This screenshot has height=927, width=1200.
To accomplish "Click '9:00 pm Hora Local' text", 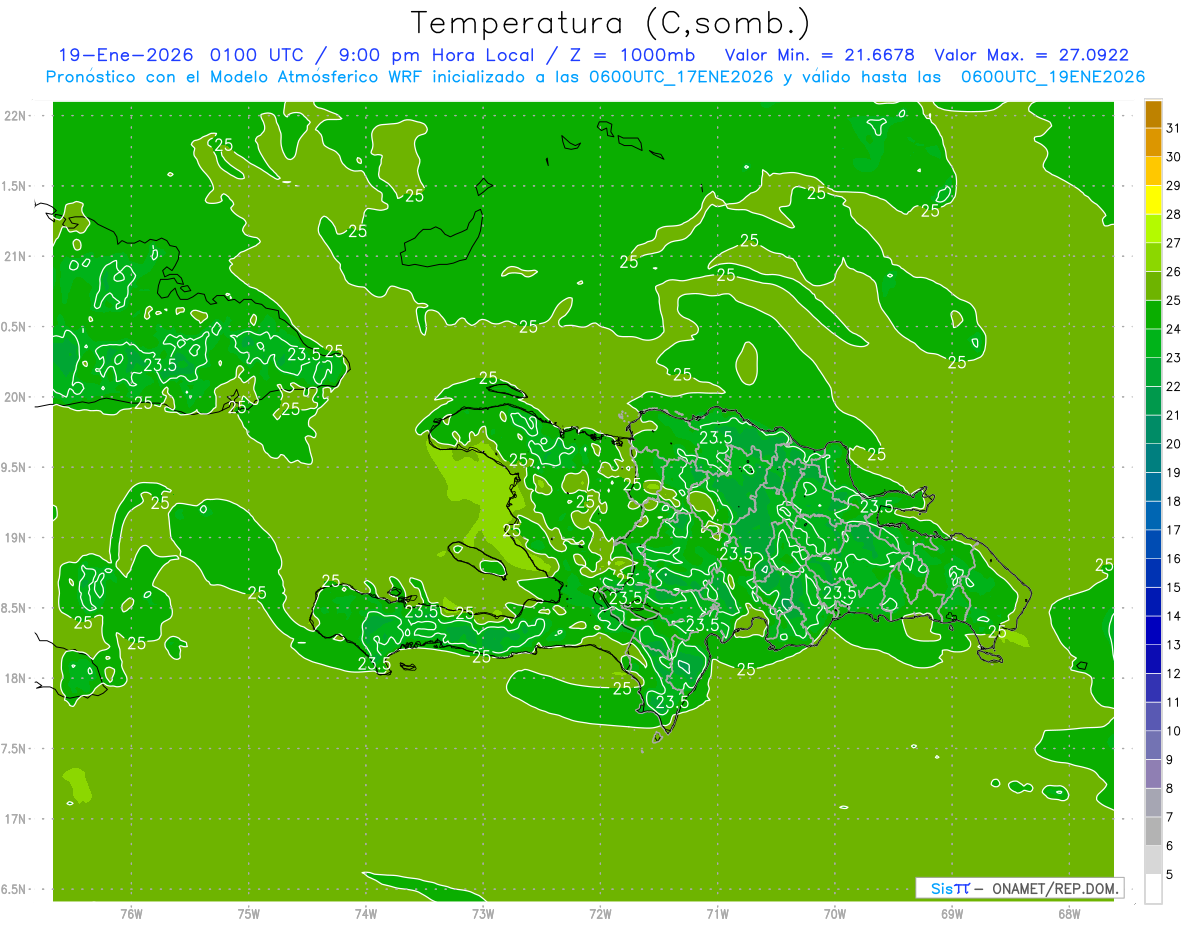I will pos(439,55).
